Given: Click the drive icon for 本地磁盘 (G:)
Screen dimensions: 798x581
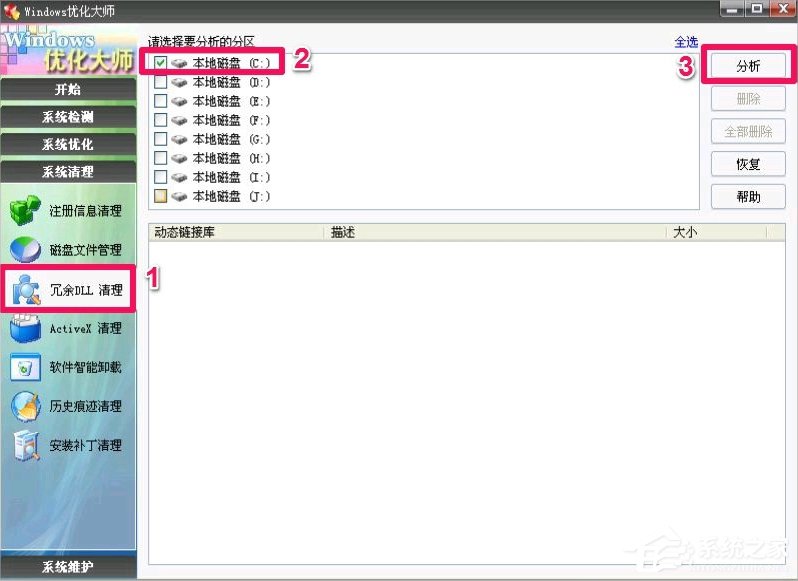Looking at the screenshot, I should 179,139.
